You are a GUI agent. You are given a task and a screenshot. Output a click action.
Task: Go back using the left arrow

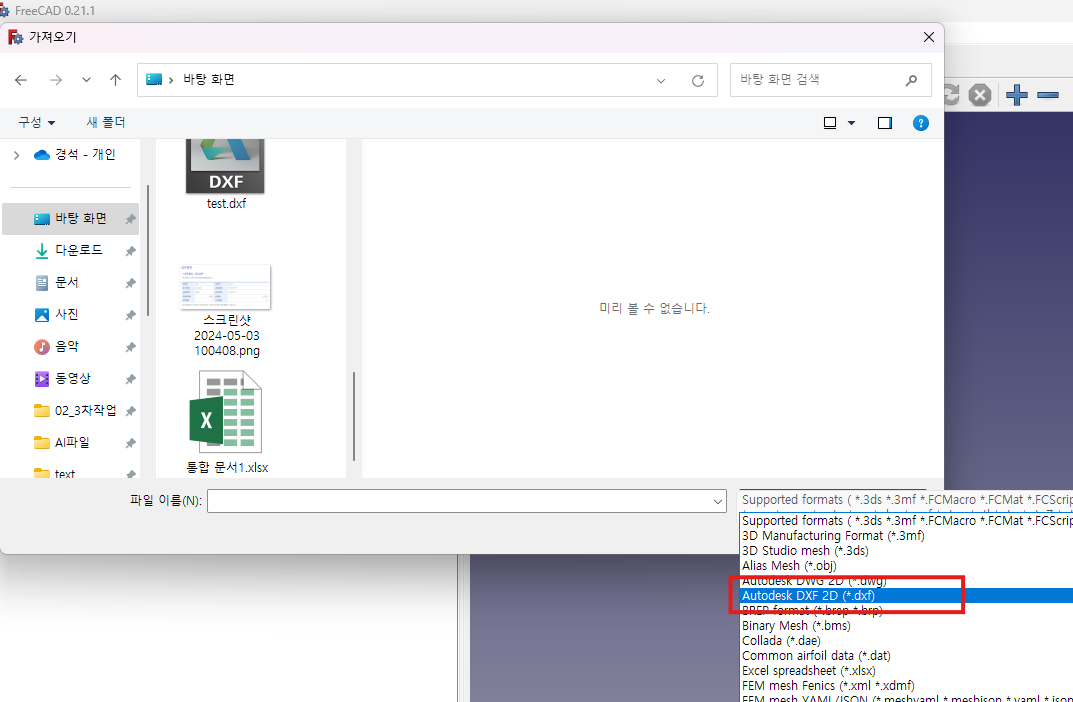point(21,80)
